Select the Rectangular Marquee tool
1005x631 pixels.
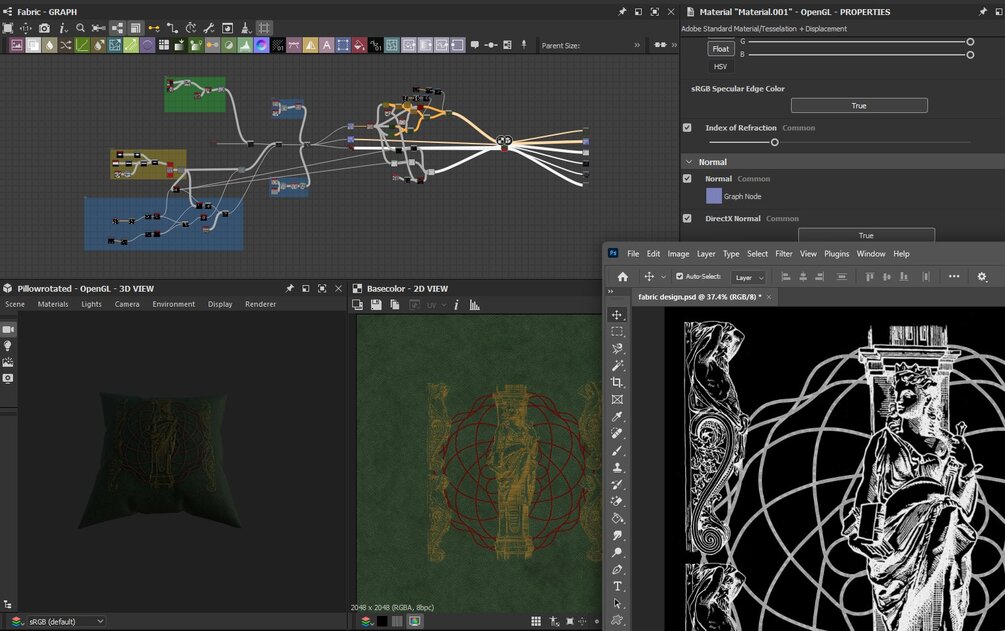[x=617, y=331]
